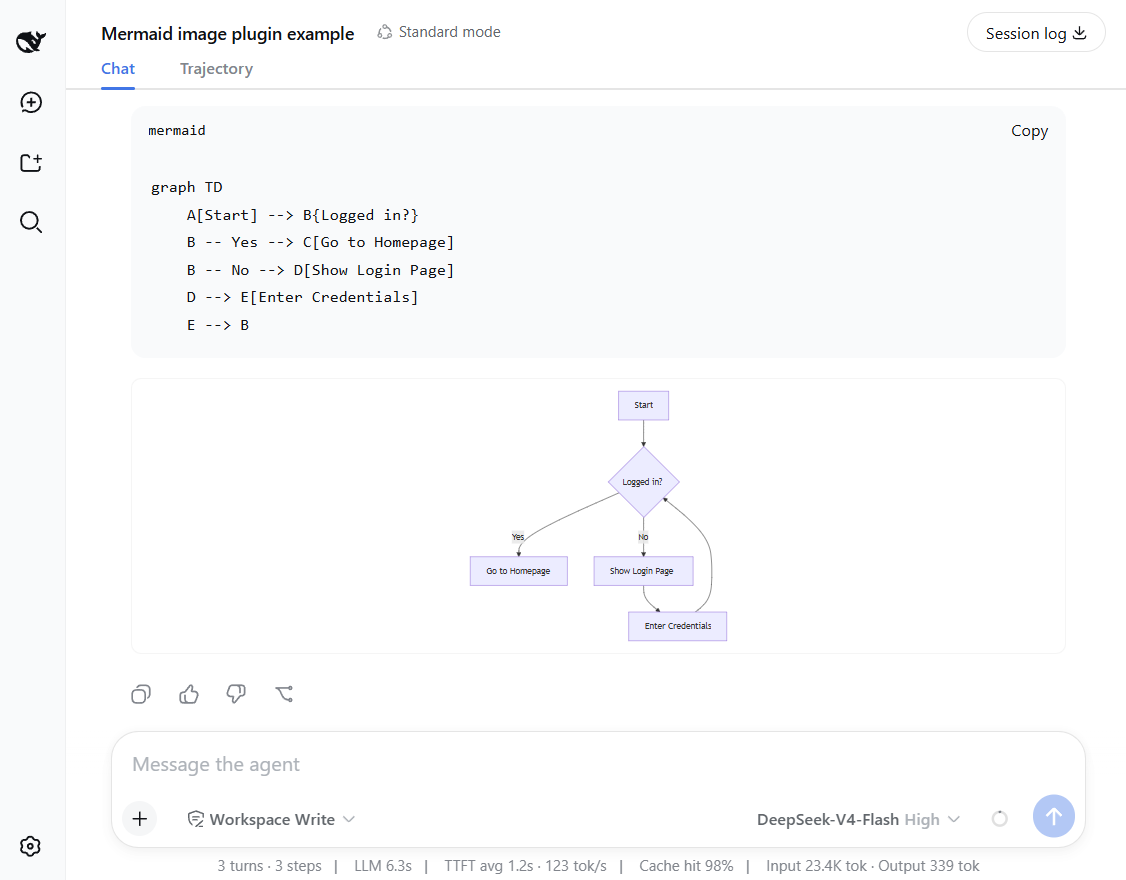Give thumbs down to the response
Viewport: 1126px width, 880px height.
point(236,694)
